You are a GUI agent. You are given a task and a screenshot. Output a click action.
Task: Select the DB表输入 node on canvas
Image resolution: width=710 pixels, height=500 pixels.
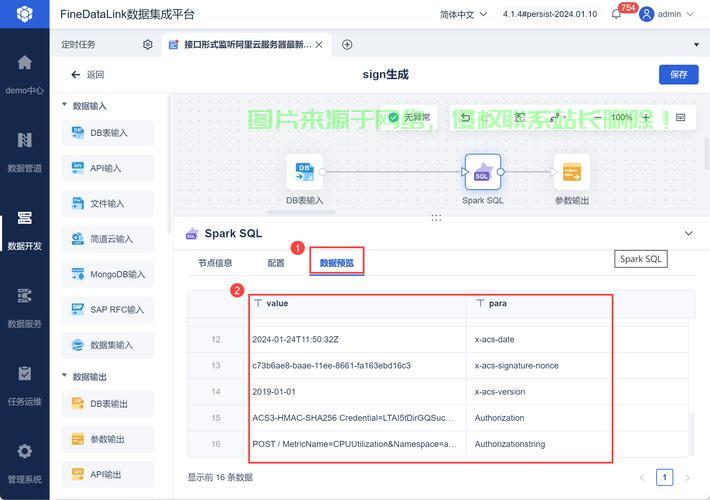(305, 172)
